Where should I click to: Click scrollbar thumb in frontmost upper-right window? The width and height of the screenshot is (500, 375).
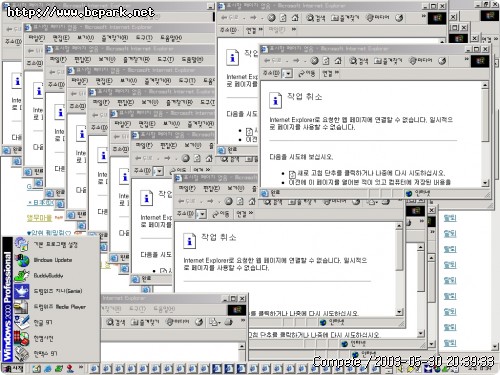coord(485,115)
